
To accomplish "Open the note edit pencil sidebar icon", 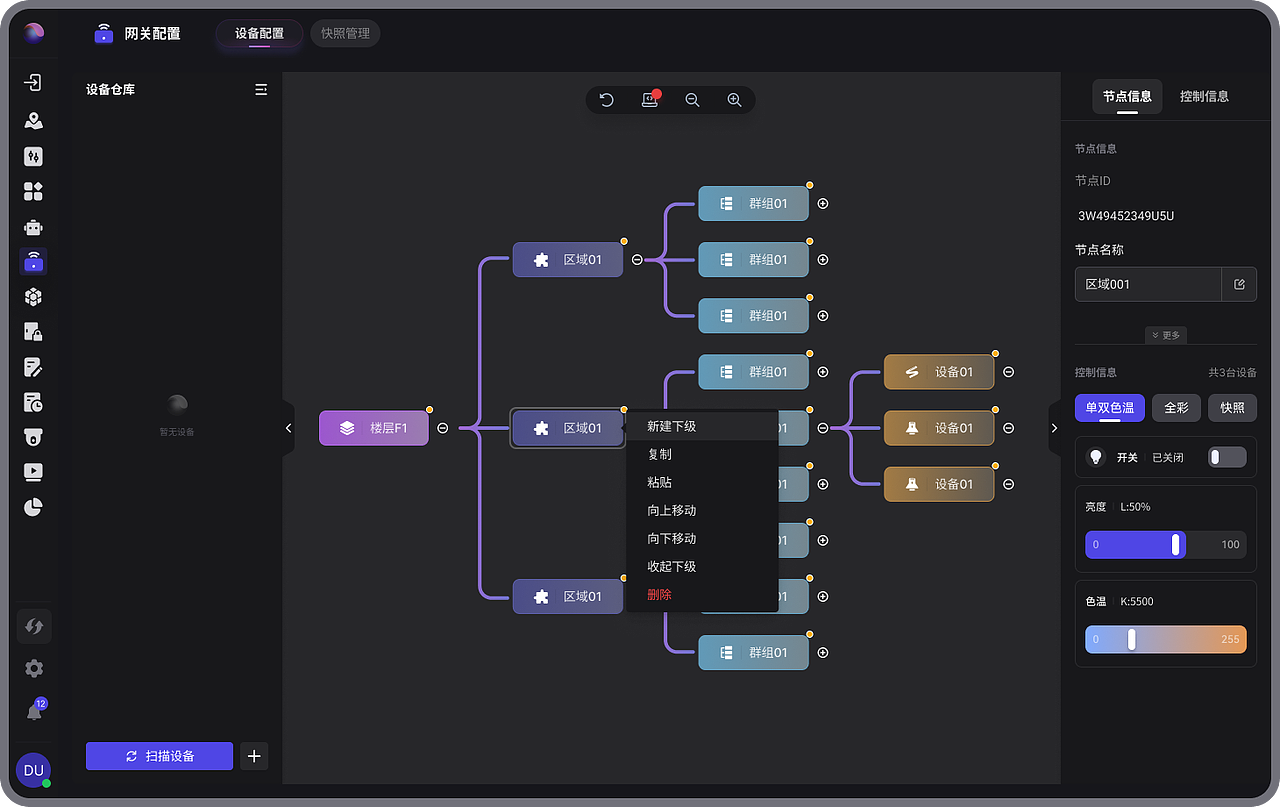I will coord(34,367).
